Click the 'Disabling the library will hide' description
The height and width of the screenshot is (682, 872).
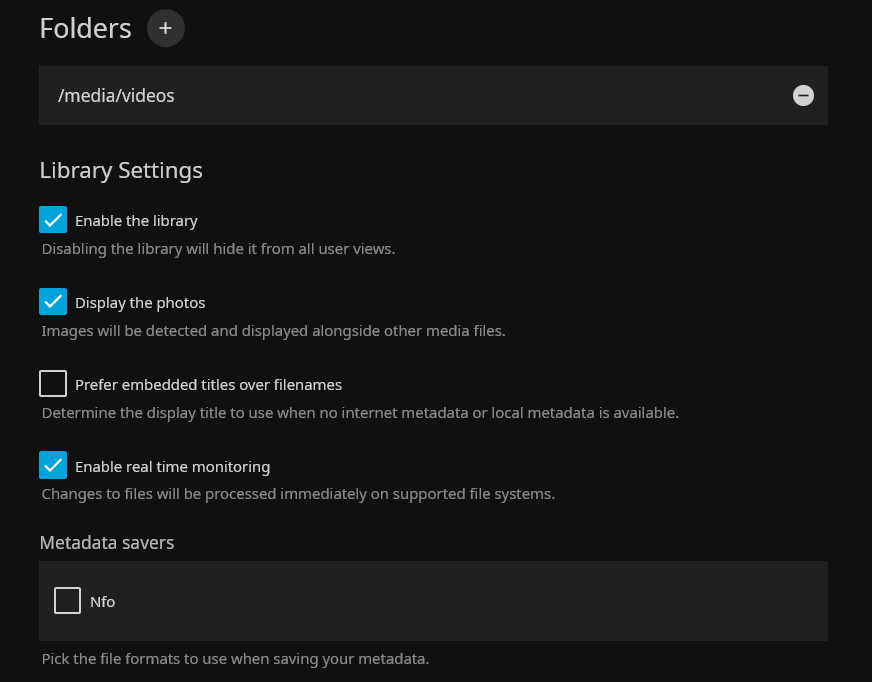pos(218,249)
